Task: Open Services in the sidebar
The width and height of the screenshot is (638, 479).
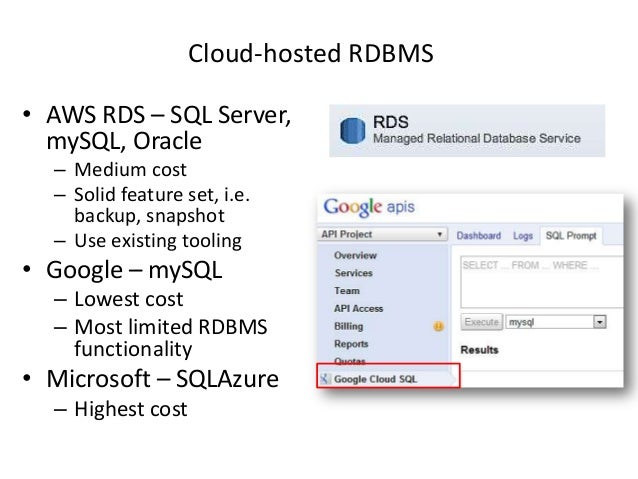Action: coord(354,273)
